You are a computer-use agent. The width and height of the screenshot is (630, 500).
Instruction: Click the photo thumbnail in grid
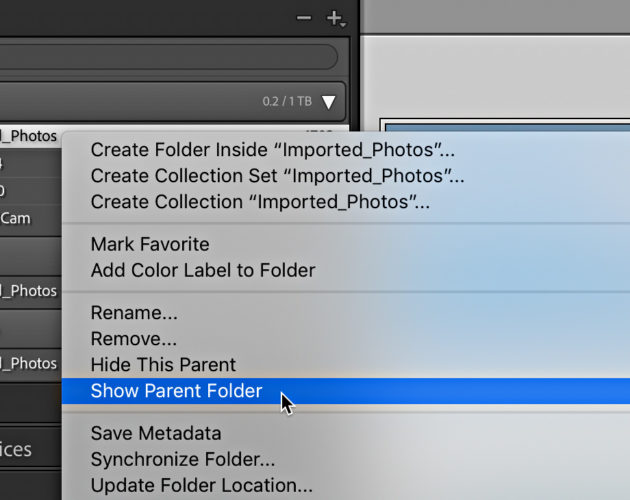click(506, 125)
